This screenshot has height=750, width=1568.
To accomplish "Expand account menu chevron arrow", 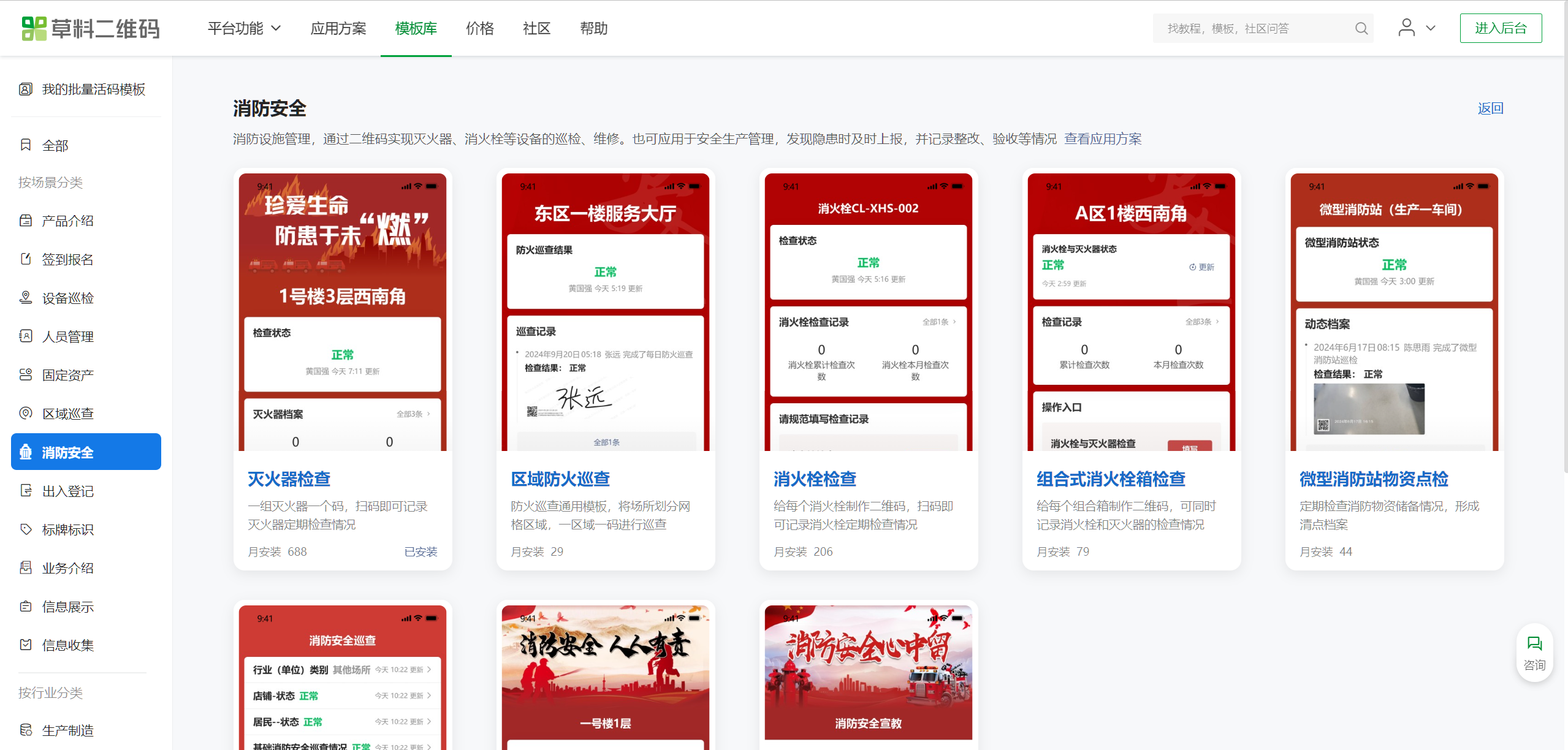I will [x=1431, y=28].
